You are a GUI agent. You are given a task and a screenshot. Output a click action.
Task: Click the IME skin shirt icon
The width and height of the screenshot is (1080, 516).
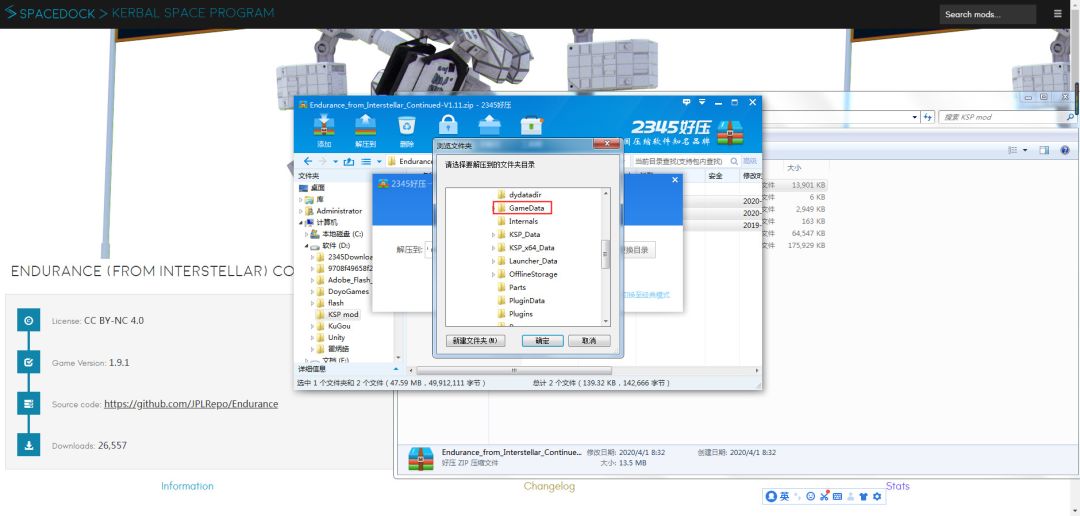pyautogui.click(x=864, y=496)
